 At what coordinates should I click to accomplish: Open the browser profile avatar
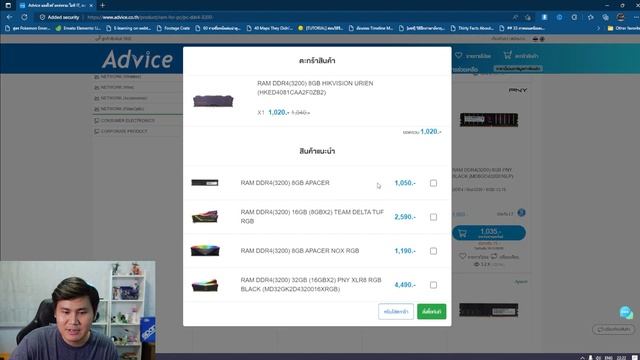620,17
